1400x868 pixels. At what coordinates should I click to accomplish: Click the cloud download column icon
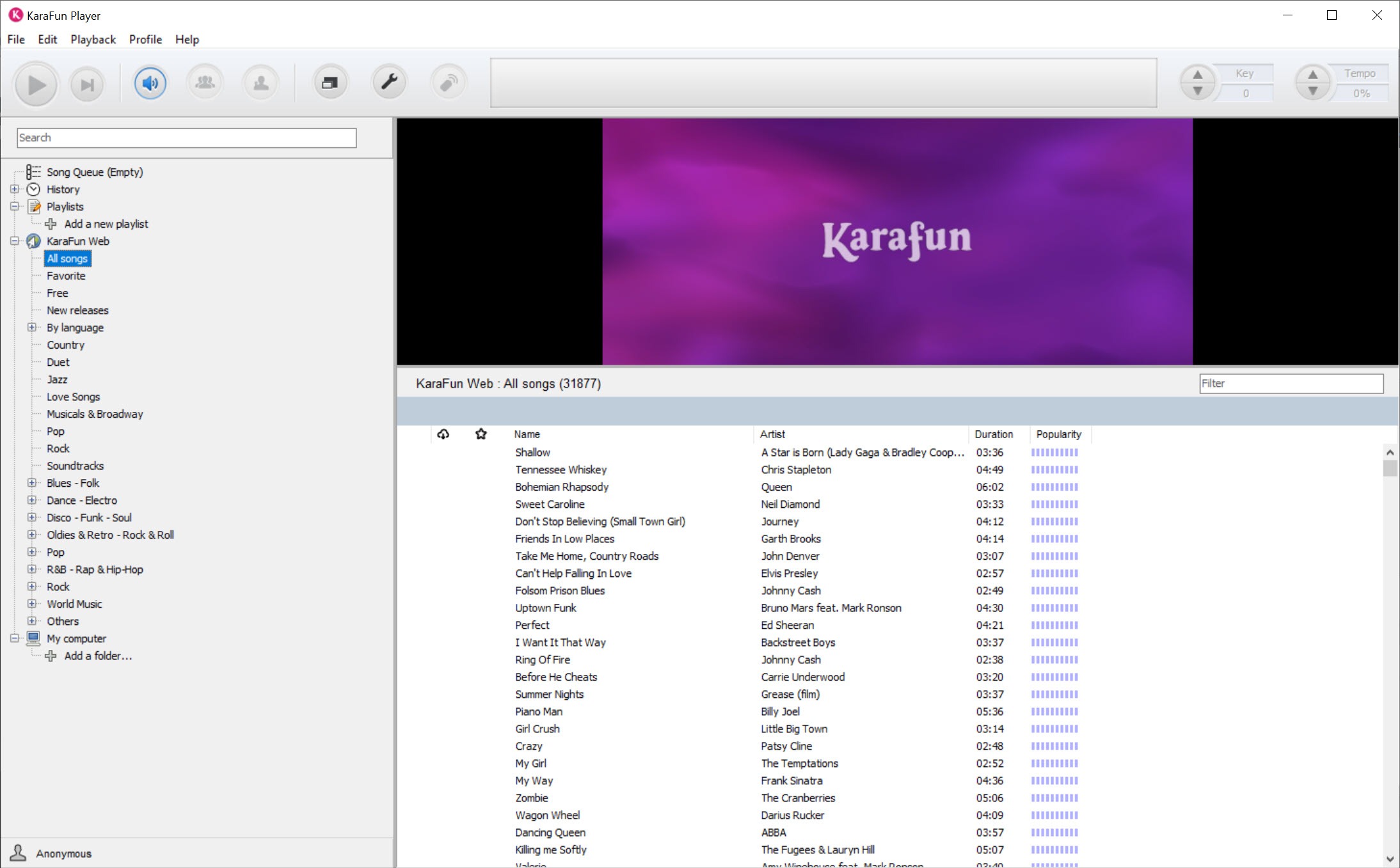pyautogui.click(x=443, y=434)
